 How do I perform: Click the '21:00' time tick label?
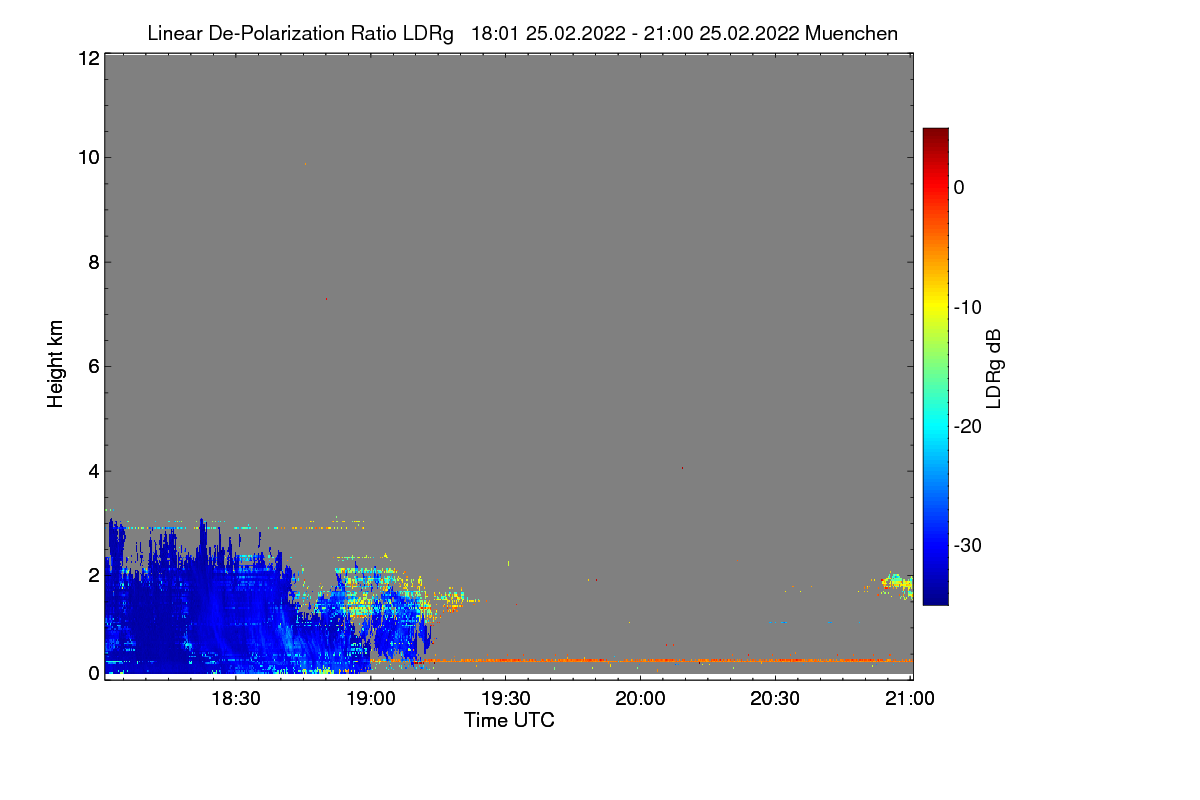coord(911,700)
